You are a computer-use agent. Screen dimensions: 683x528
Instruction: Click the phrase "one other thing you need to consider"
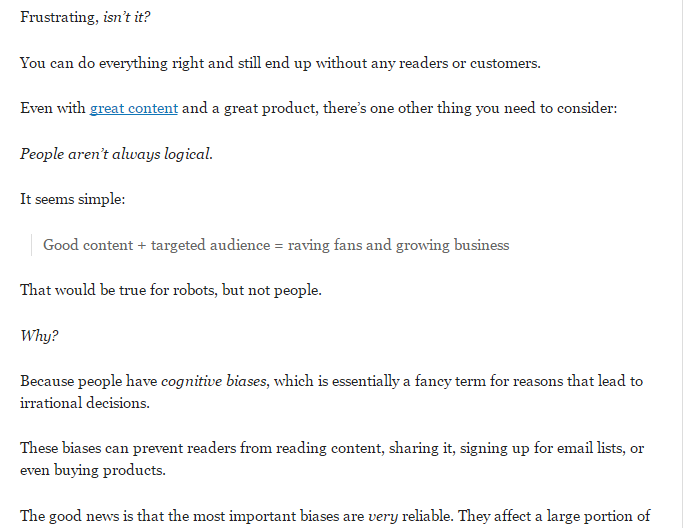pos(493,108)
